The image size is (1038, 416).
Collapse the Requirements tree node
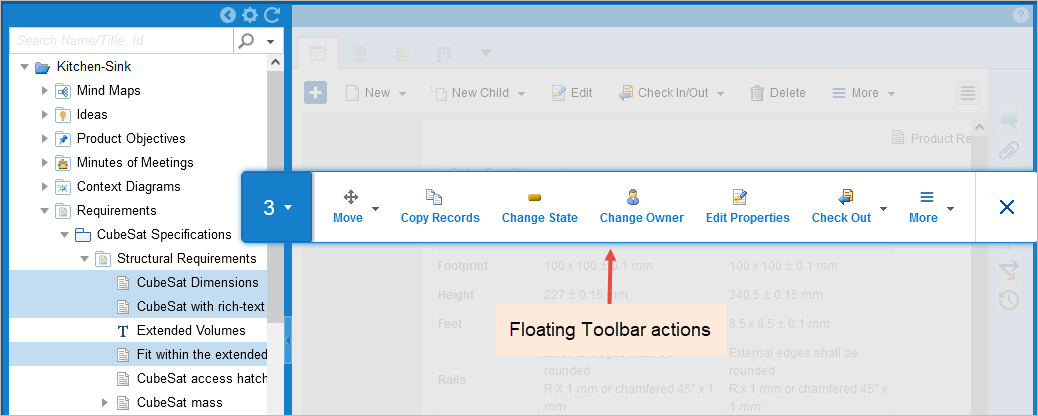point(44,211)
